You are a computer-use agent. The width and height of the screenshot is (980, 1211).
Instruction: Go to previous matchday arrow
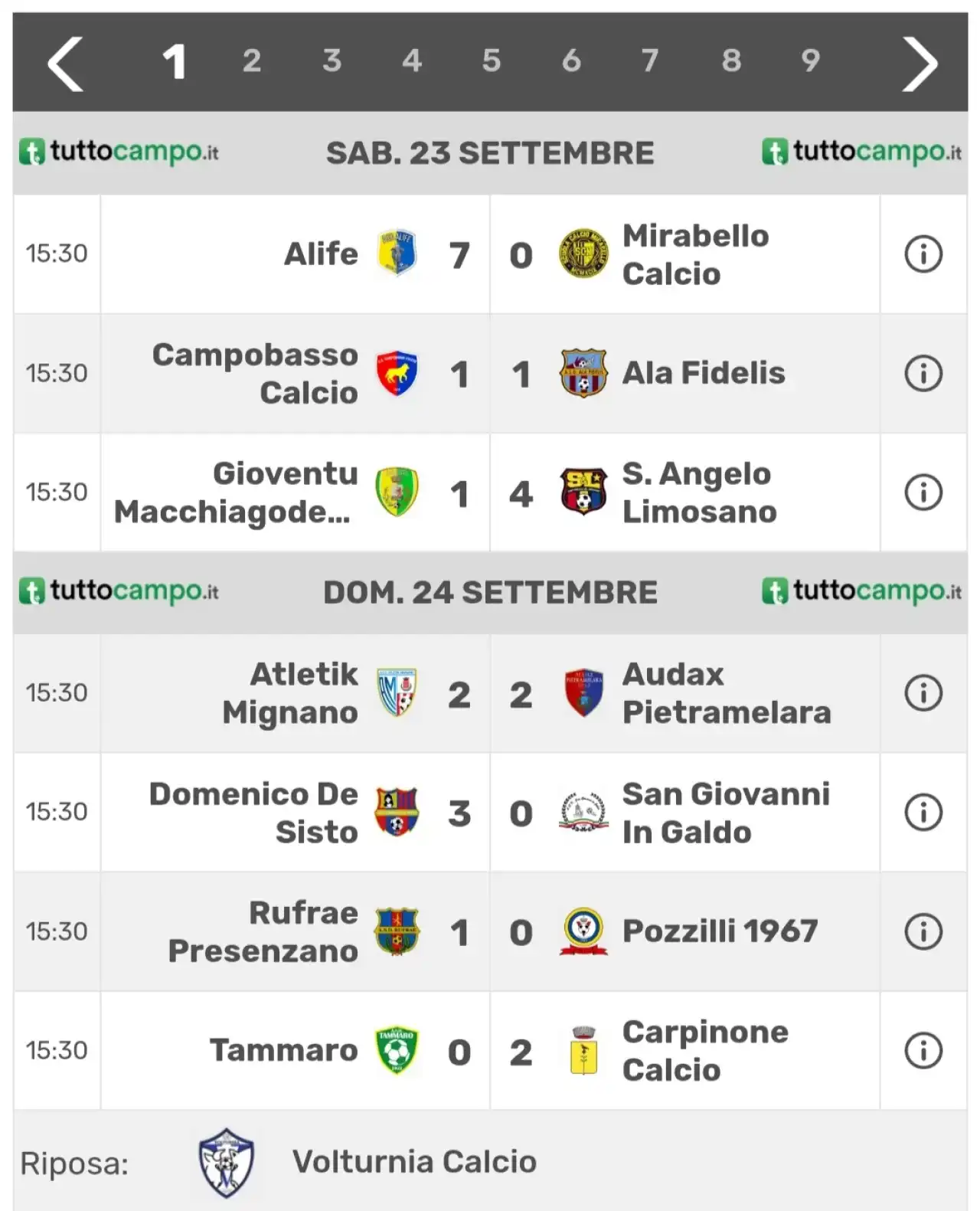click(66, 64)
